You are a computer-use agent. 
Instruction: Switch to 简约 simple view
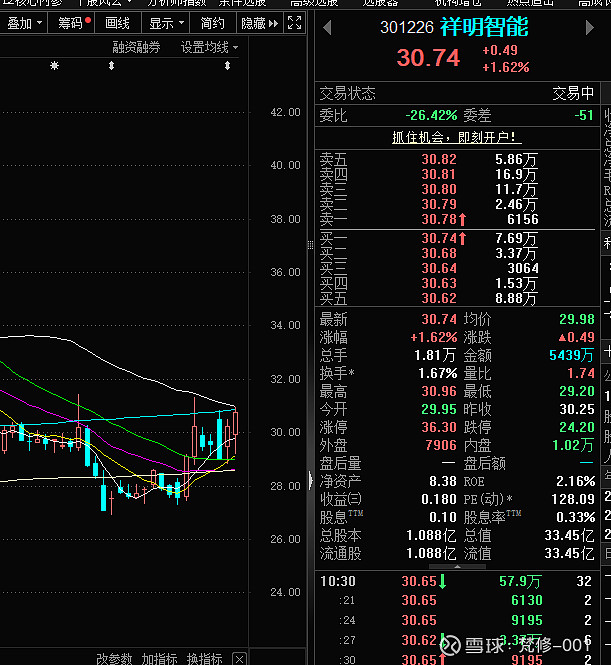click(x=212, y=23)
